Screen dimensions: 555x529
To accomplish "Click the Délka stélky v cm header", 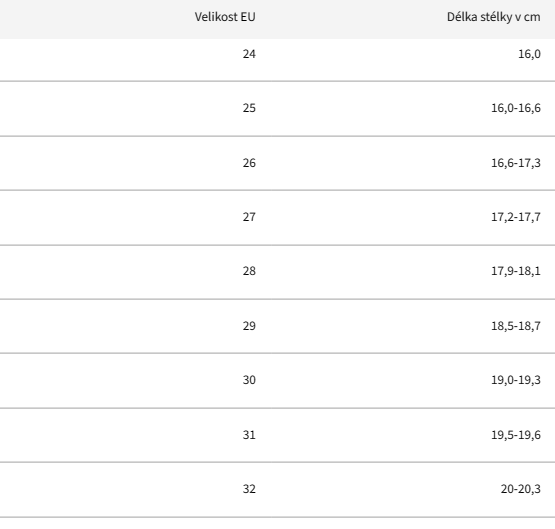I will pyautogui.click(x=493, y=17).
